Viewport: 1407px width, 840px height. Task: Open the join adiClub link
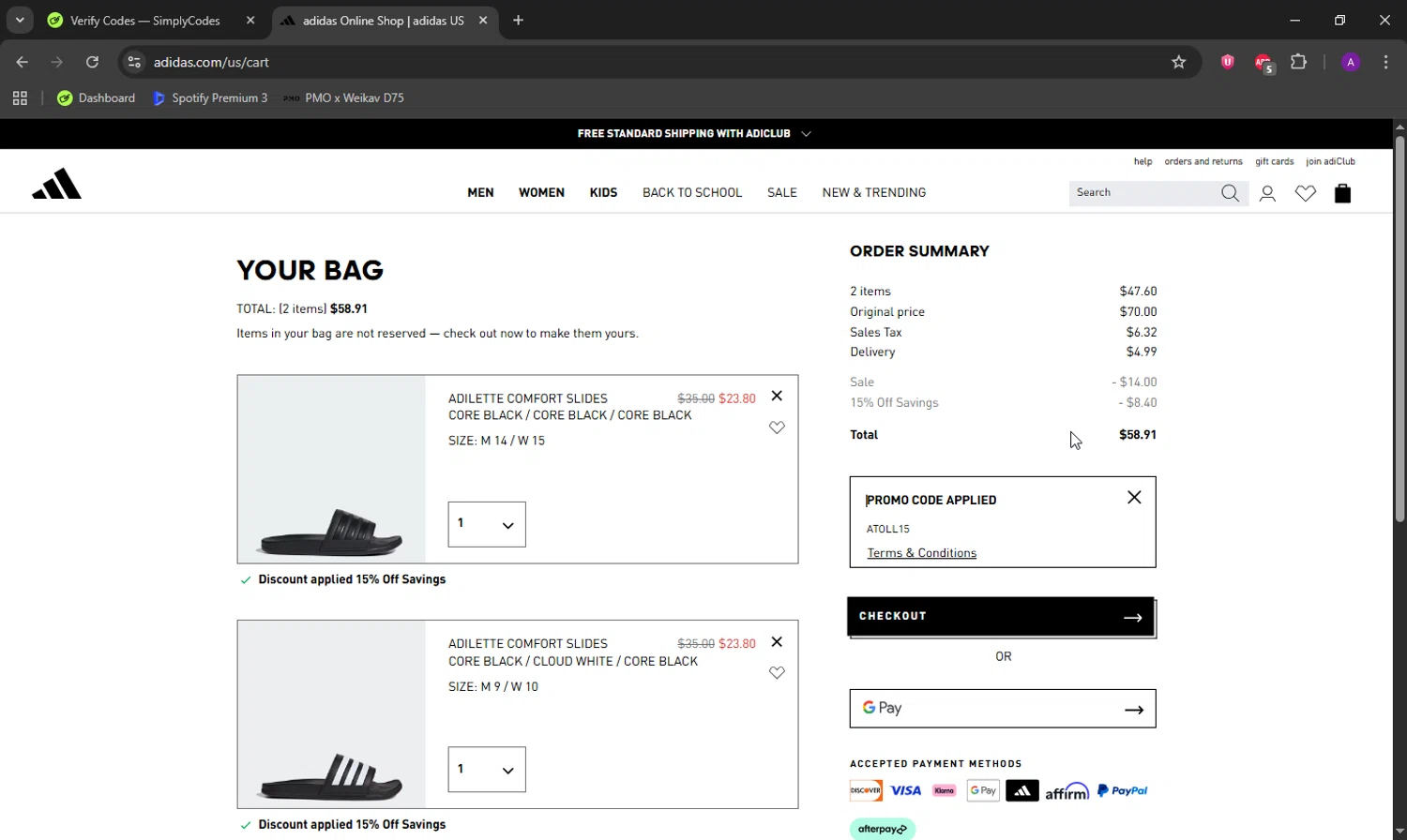coord(1330,161)
